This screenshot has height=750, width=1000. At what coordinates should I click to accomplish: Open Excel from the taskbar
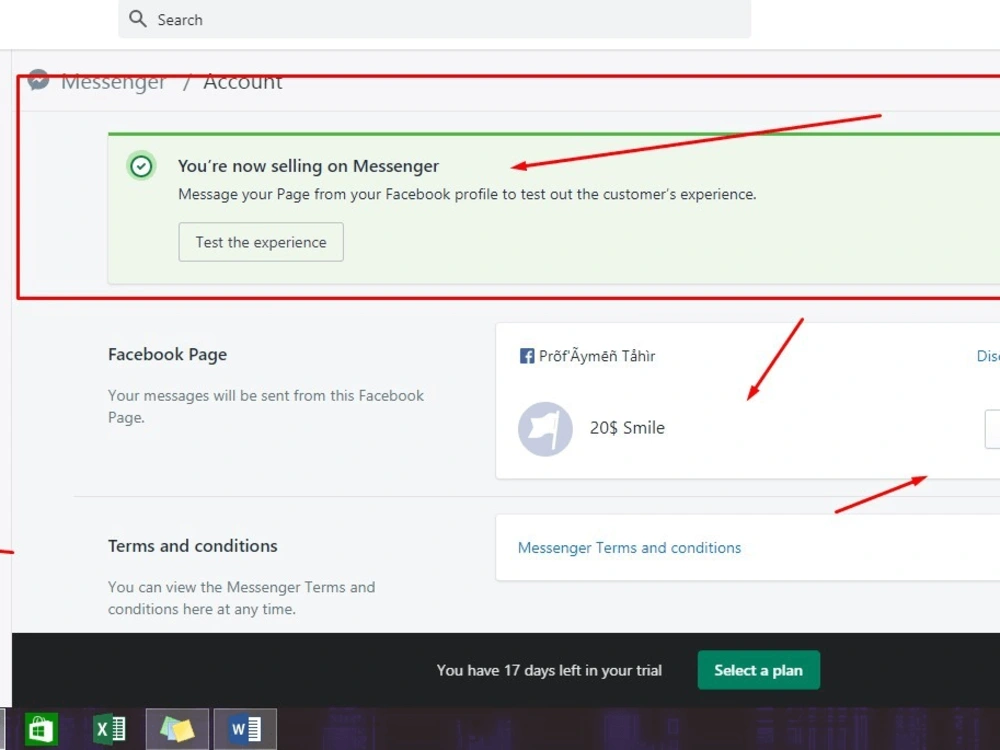[x=109, y=729]
